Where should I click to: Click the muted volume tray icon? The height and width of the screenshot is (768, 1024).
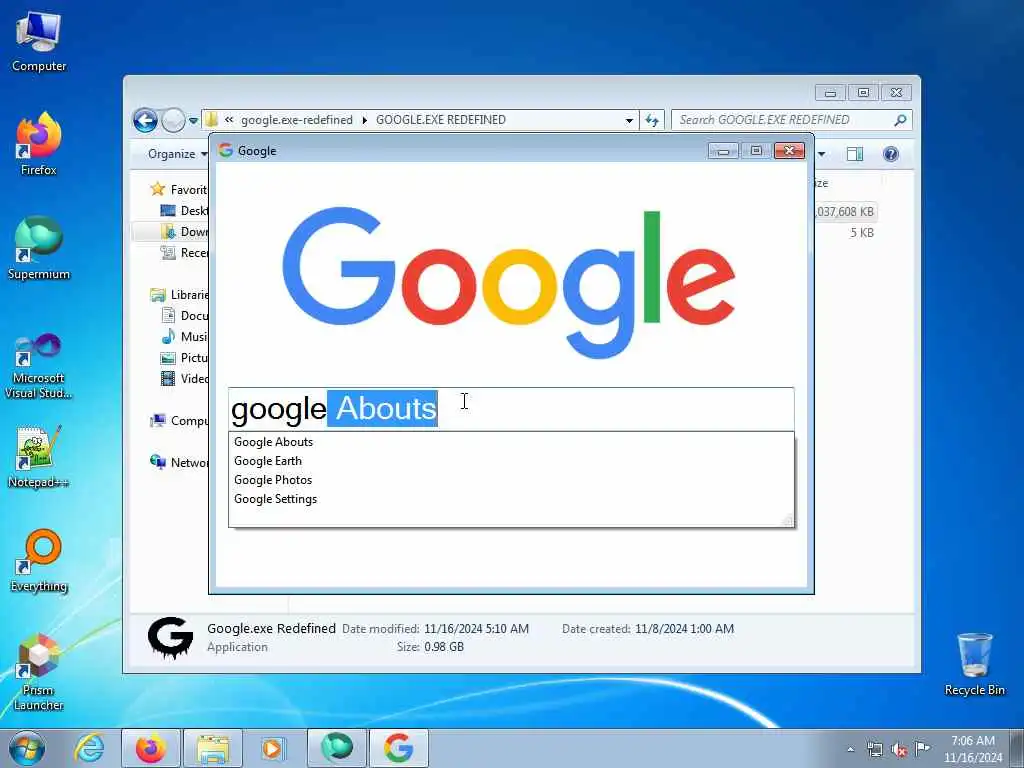coord(899,750)
